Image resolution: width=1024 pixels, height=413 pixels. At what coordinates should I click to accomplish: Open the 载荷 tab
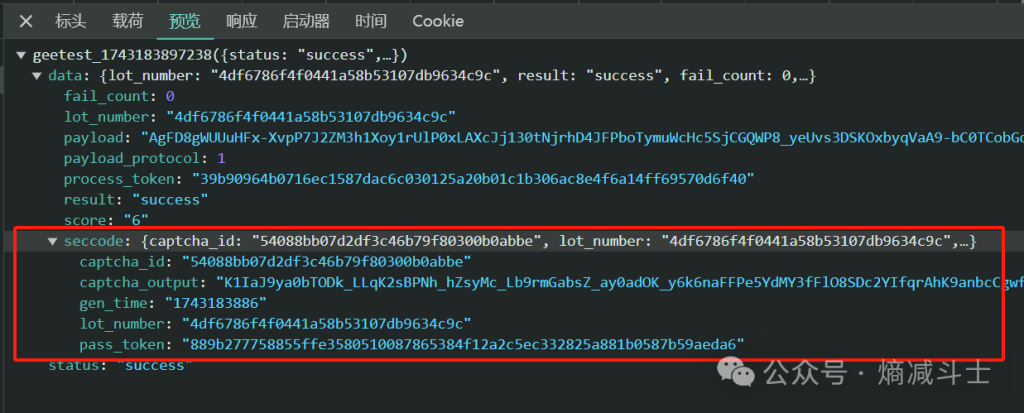[x=127, y=21]
